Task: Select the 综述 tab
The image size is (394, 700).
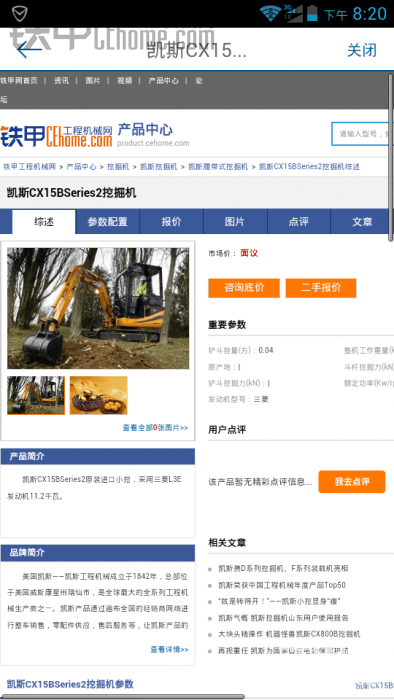Action: (44, 221)
